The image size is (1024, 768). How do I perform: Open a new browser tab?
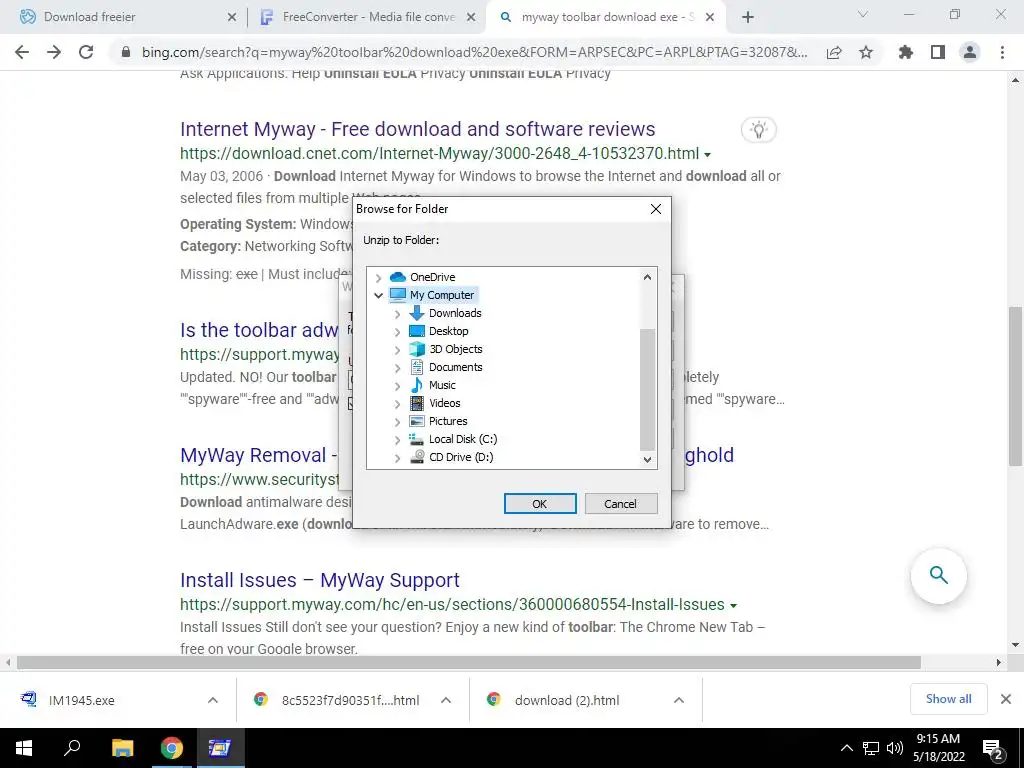[x=748, y=17]
